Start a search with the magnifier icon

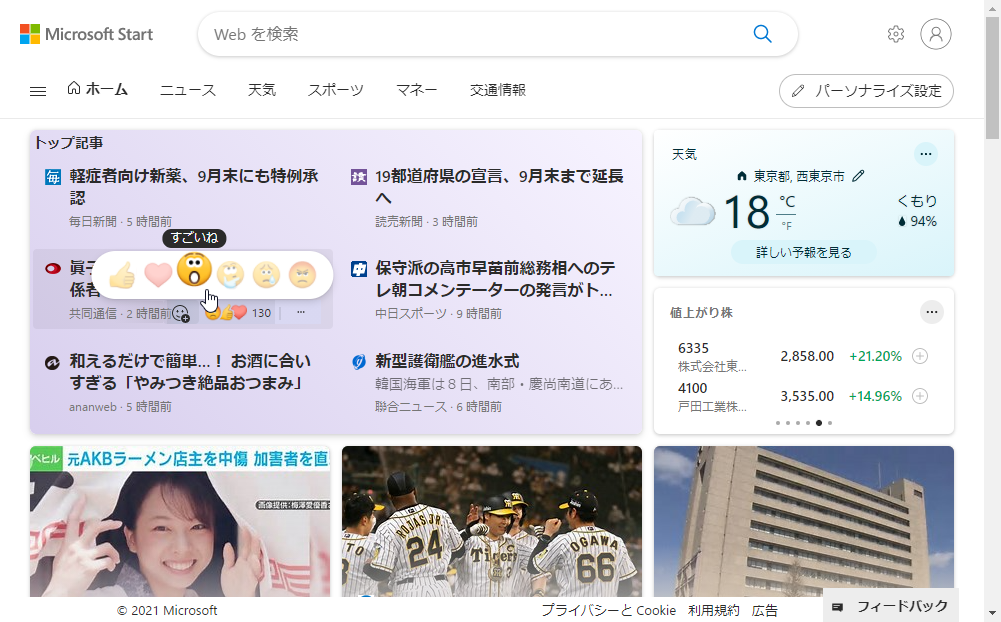coord(762,34)
